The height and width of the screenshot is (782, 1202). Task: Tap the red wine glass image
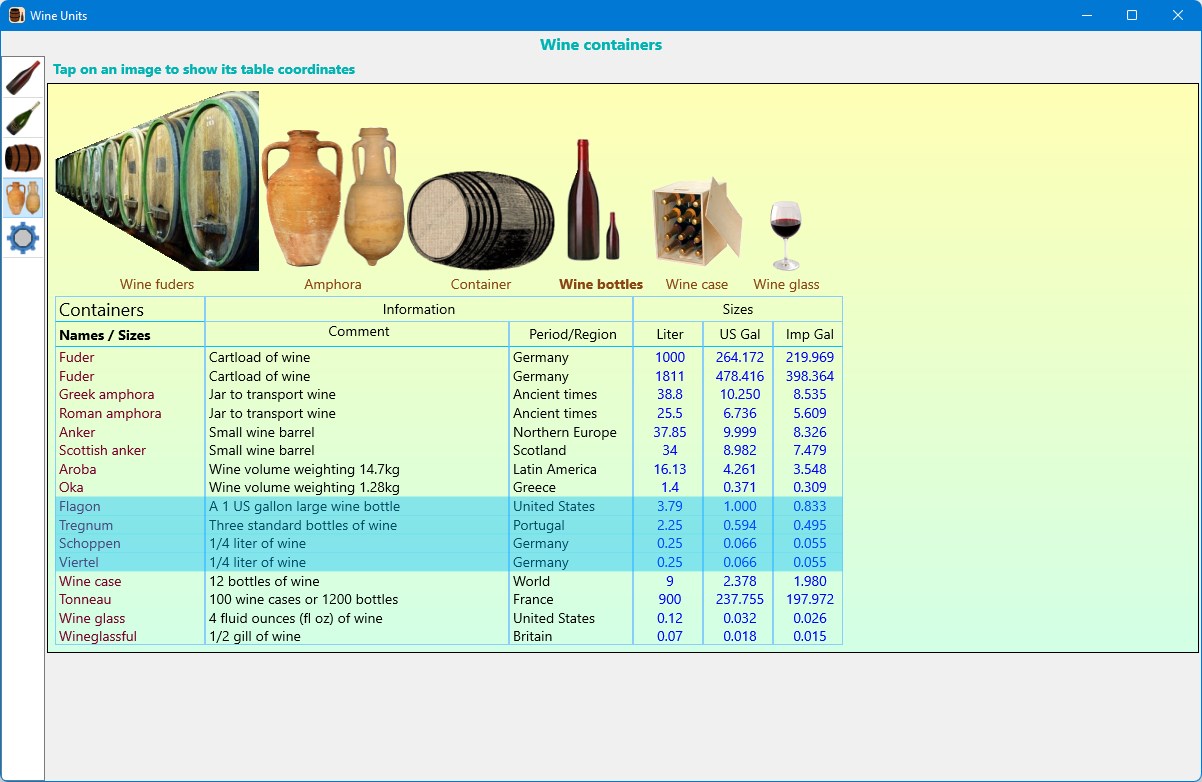click(x=786, y=235)
